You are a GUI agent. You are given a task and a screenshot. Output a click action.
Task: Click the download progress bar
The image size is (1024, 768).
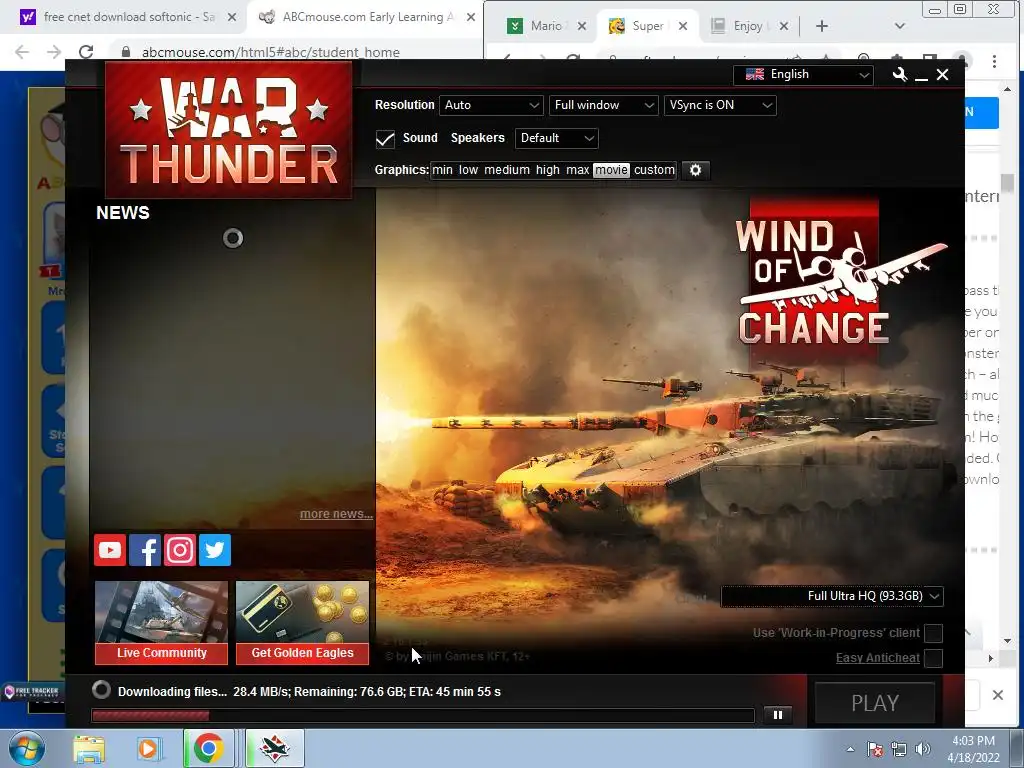423,716
